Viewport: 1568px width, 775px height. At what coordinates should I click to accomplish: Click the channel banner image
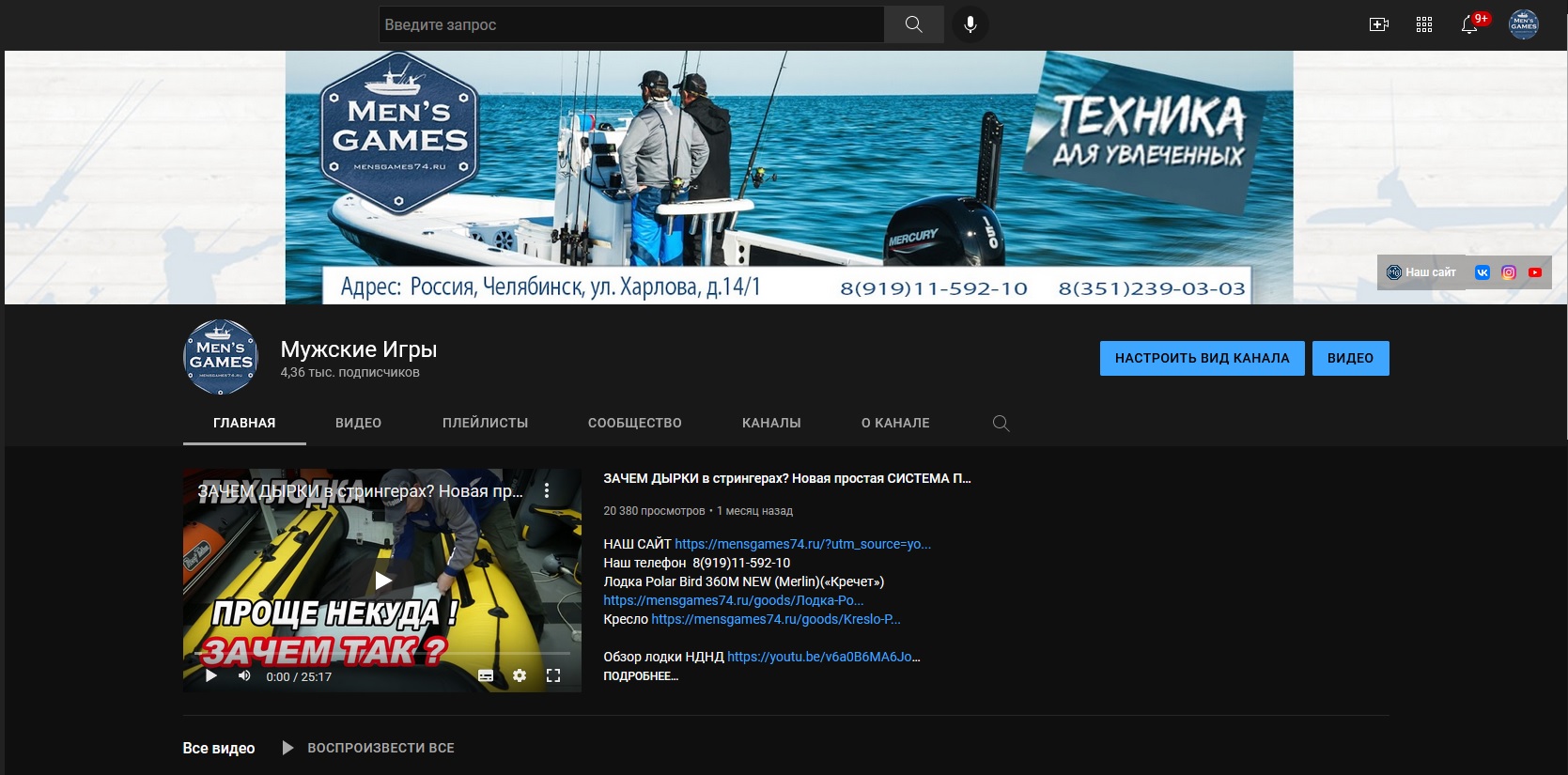[786, 178]
